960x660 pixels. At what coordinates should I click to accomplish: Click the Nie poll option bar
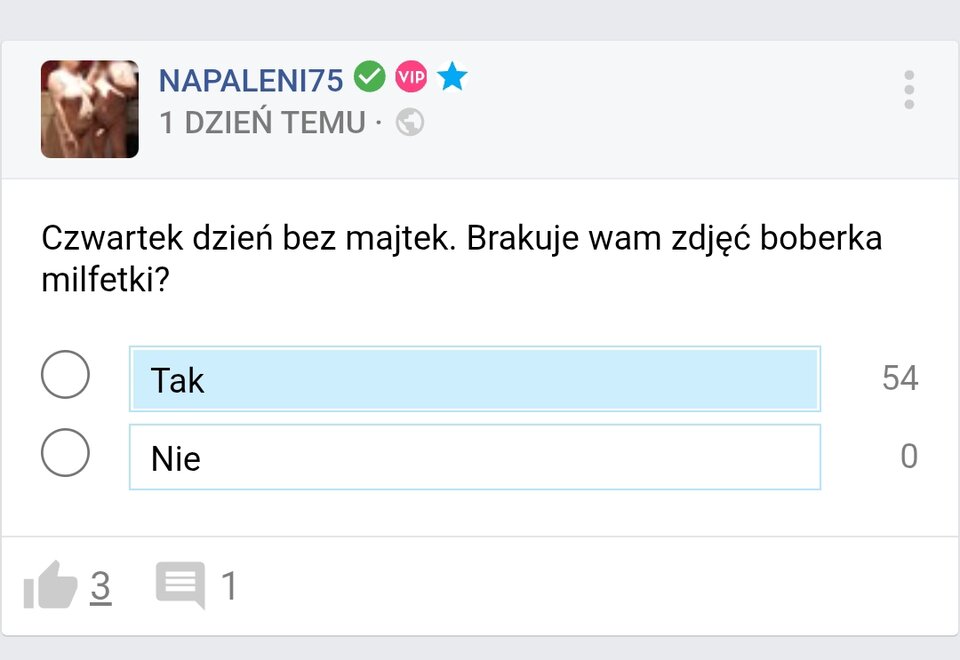pos(475,457)
